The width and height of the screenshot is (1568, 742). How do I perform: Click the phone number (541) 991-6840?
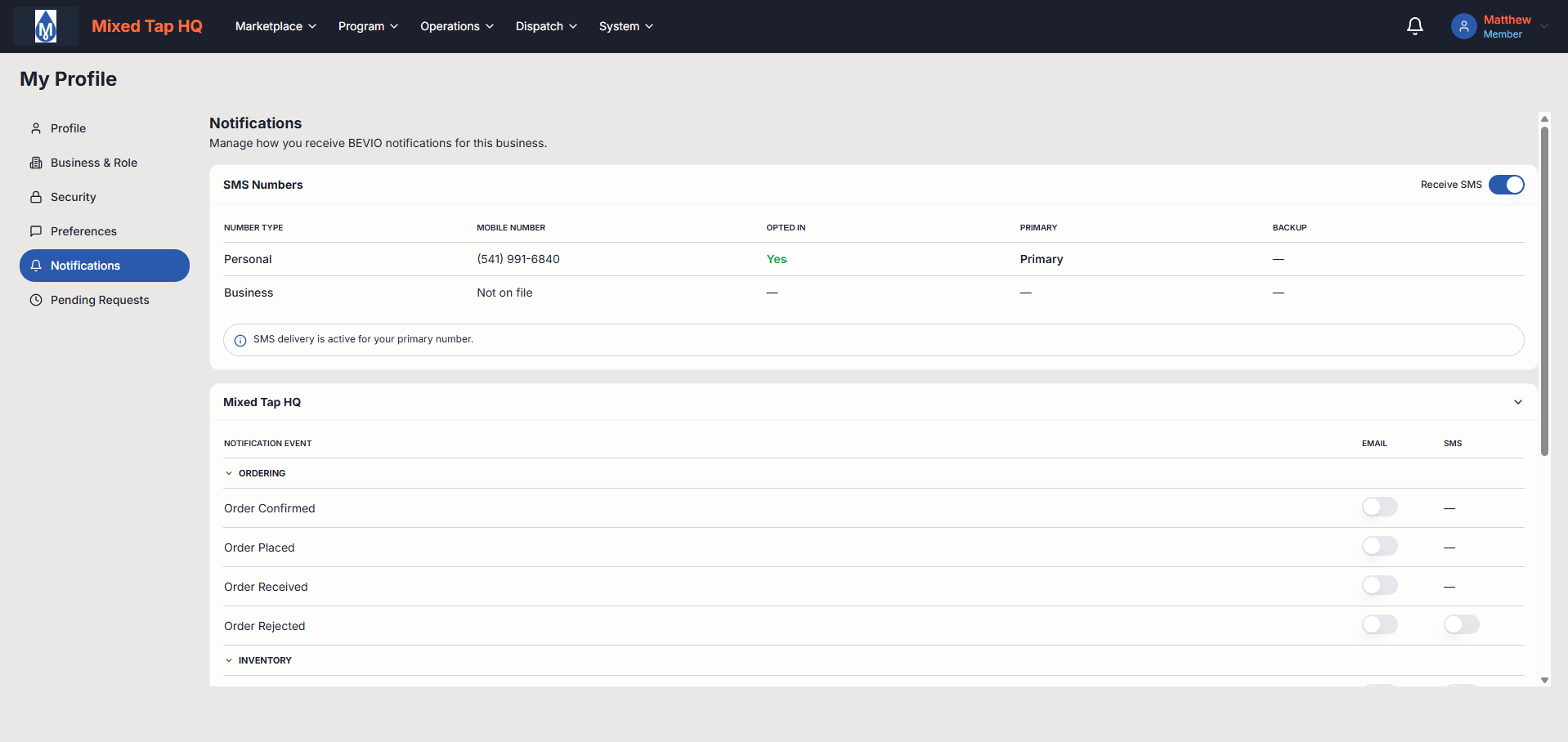coord(518,259)
